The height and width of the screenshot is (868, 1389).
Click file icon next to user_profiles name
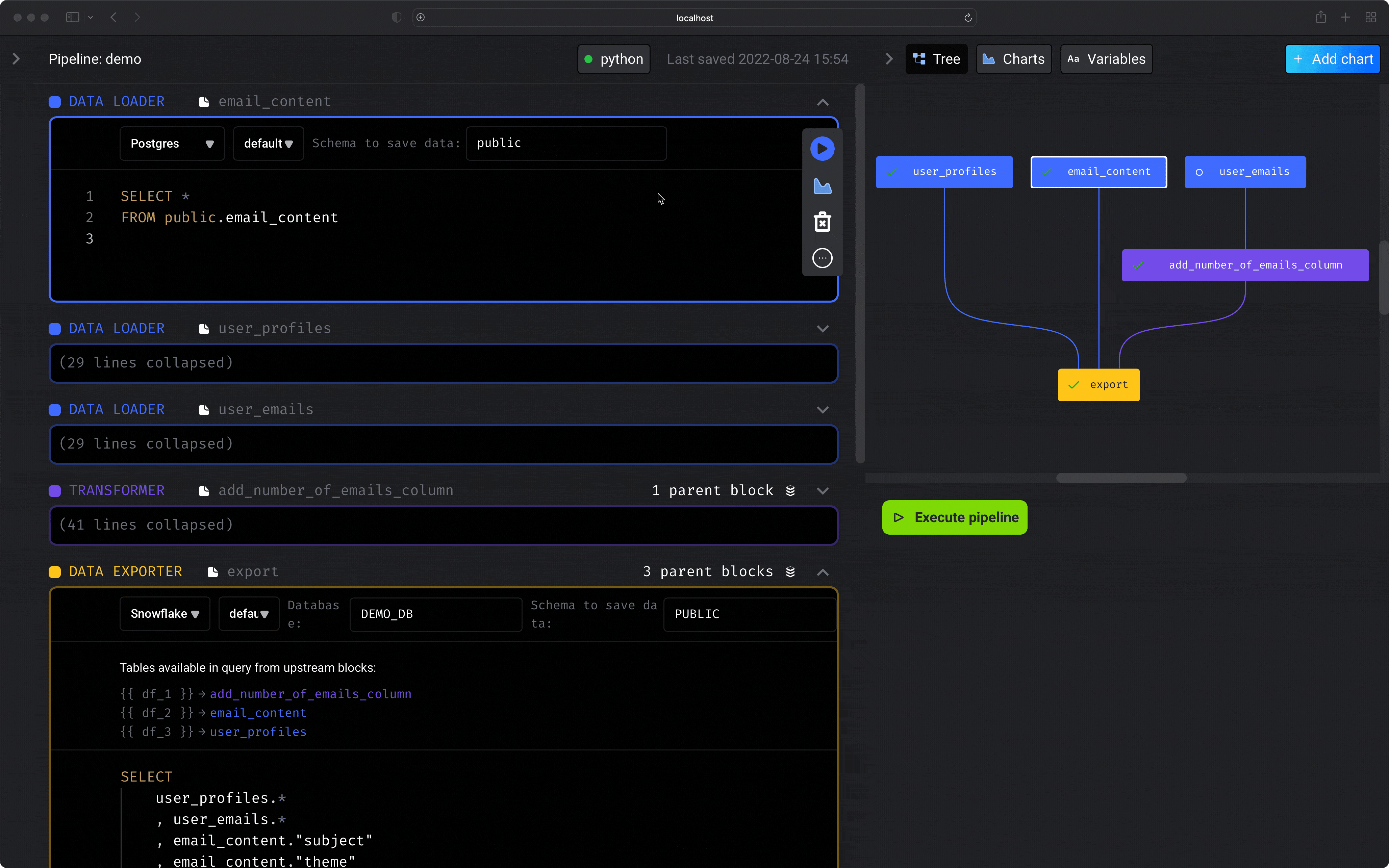[x=204, y=329]
